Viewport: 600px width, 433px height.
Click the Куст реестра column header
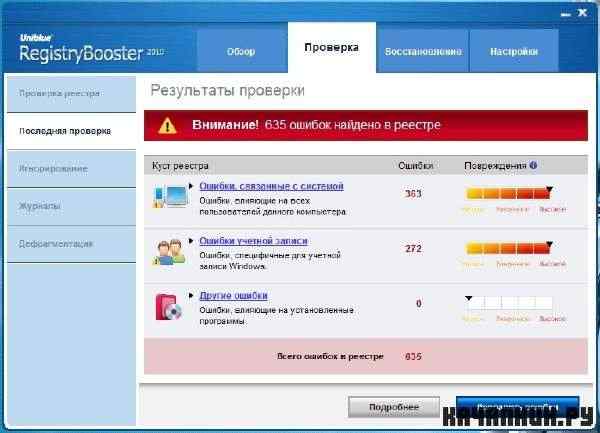180,166
